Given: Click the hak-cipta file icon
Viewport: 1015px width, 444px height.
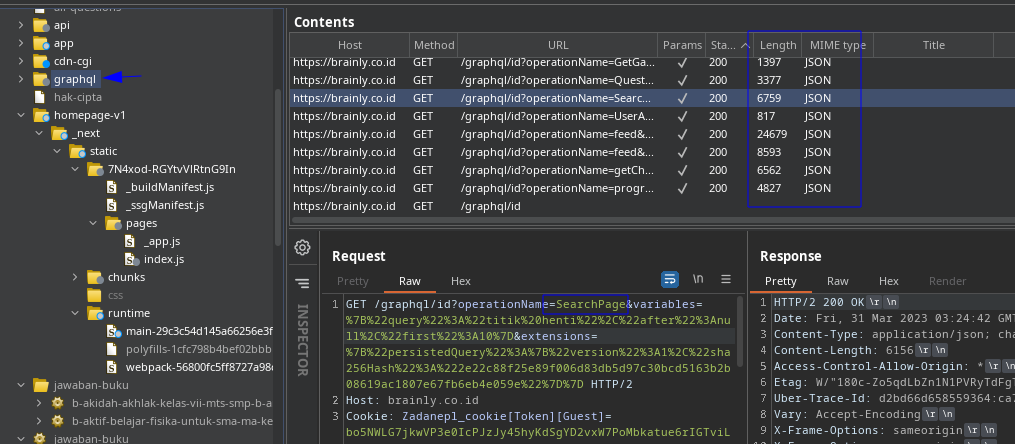Looking at the screenshot, I should 40,97.
